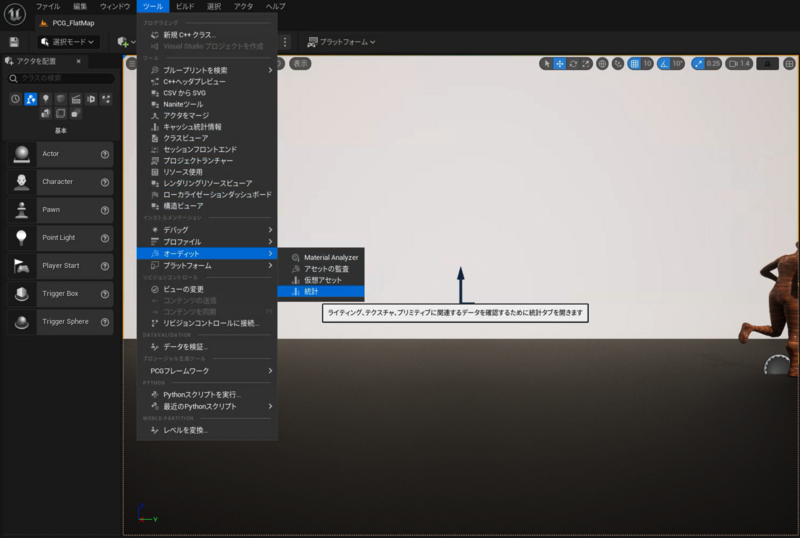Activate the Translate gizmo tool

pos(560,64)
